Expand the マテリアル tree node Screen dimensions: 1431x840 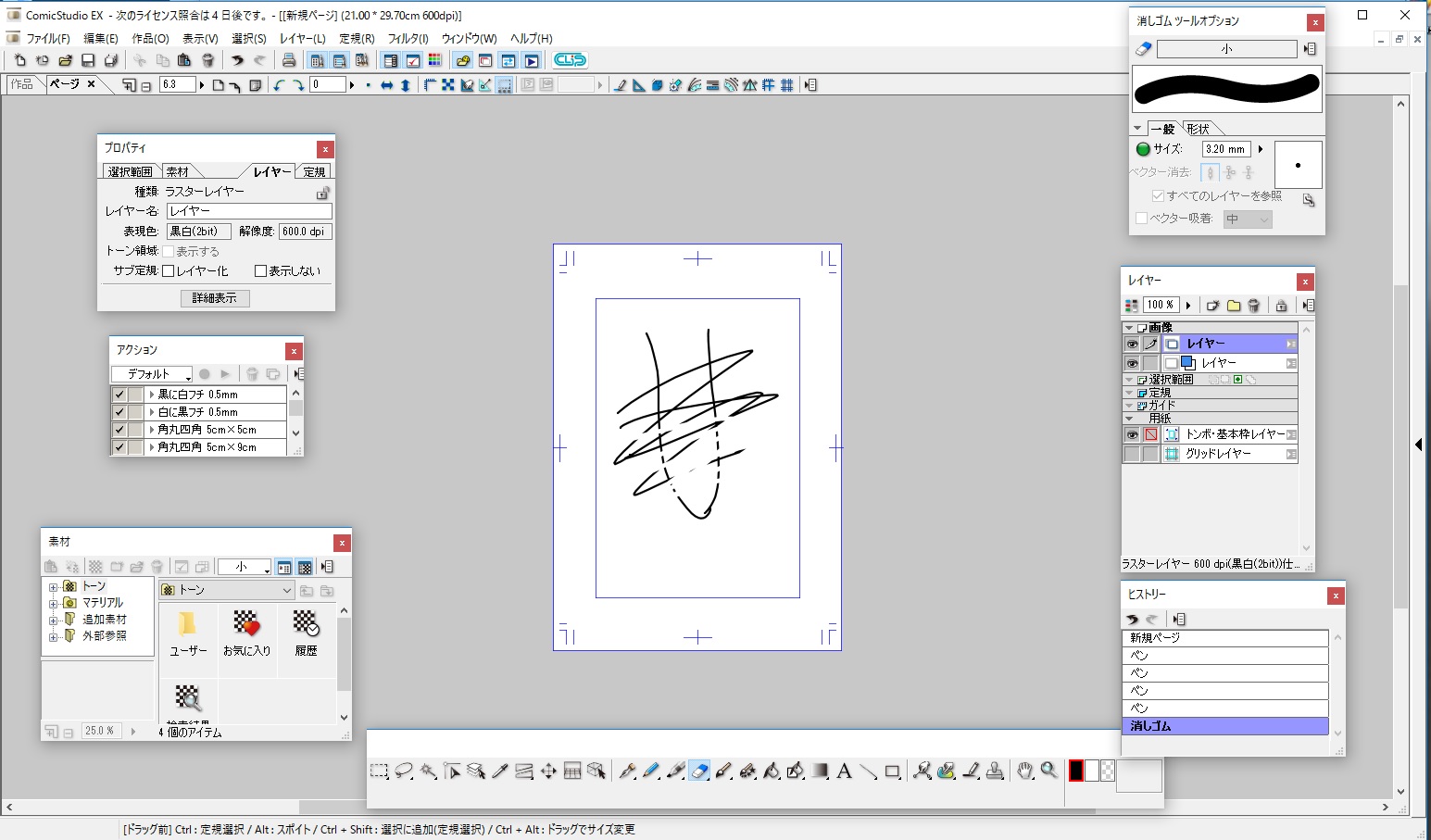[x=54, y=603]
